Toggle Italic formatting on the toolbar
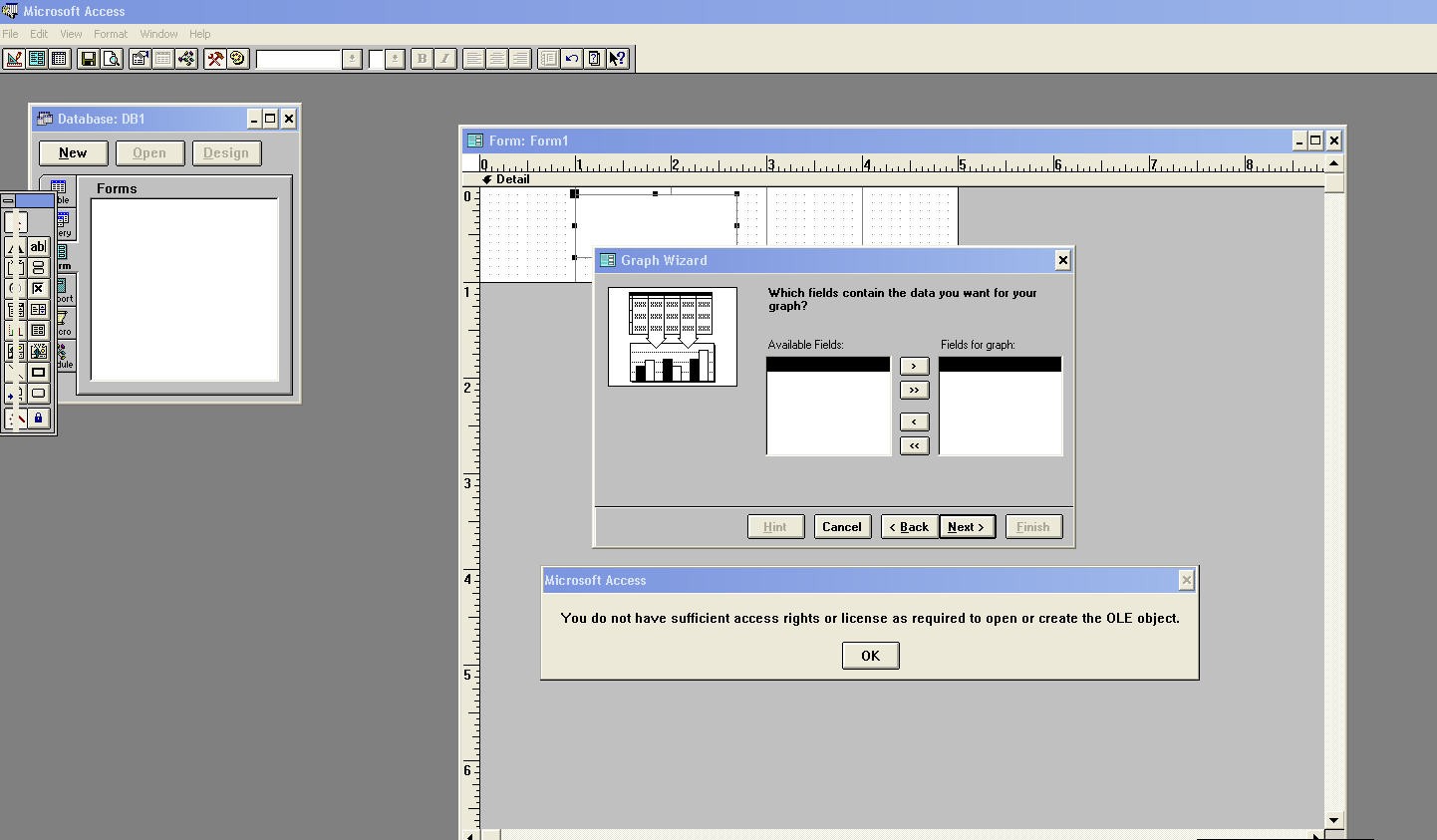 point(443,58)
